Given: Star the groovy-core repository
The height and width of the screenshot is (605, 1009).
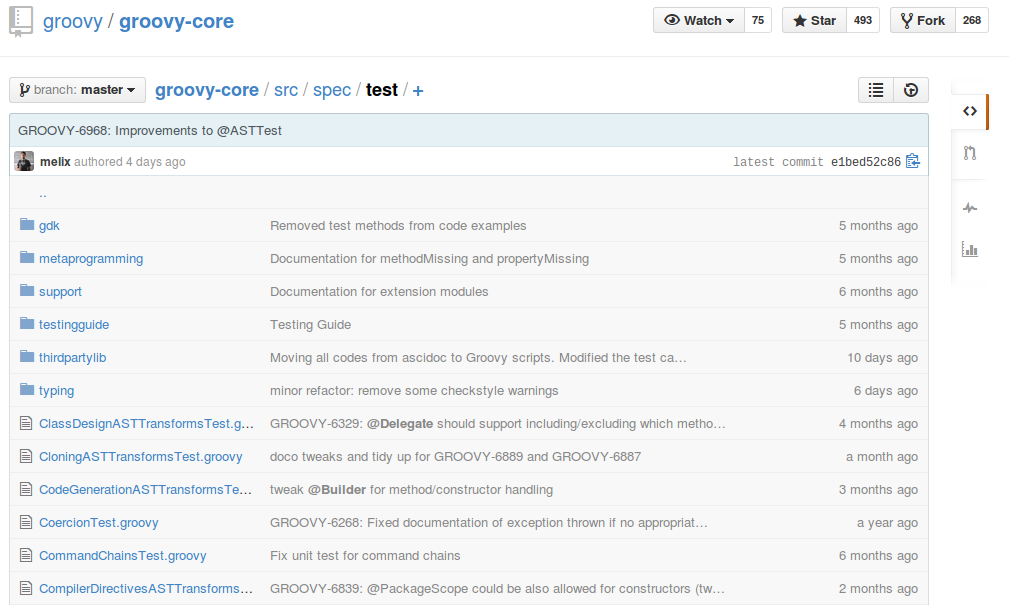Looking at the screenshot, I should click(813, 19).
